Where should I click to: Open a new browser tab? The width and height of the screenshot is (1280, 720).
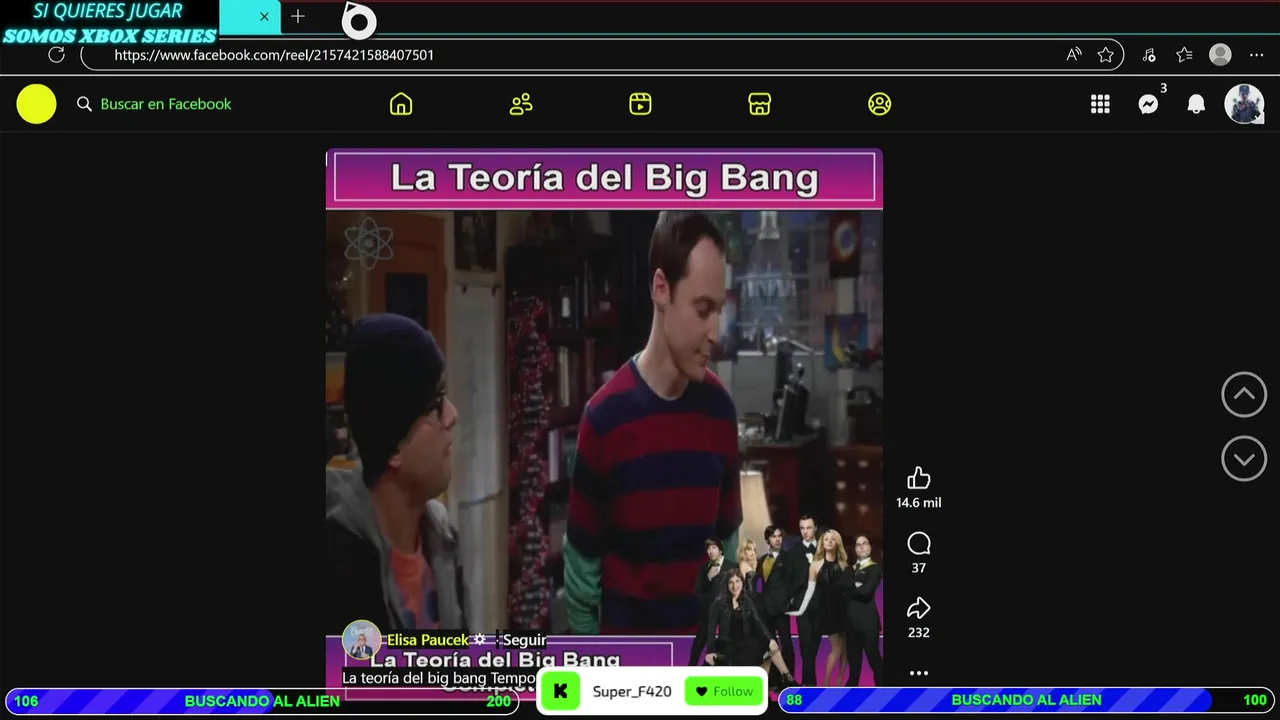(x=298, y=17)
